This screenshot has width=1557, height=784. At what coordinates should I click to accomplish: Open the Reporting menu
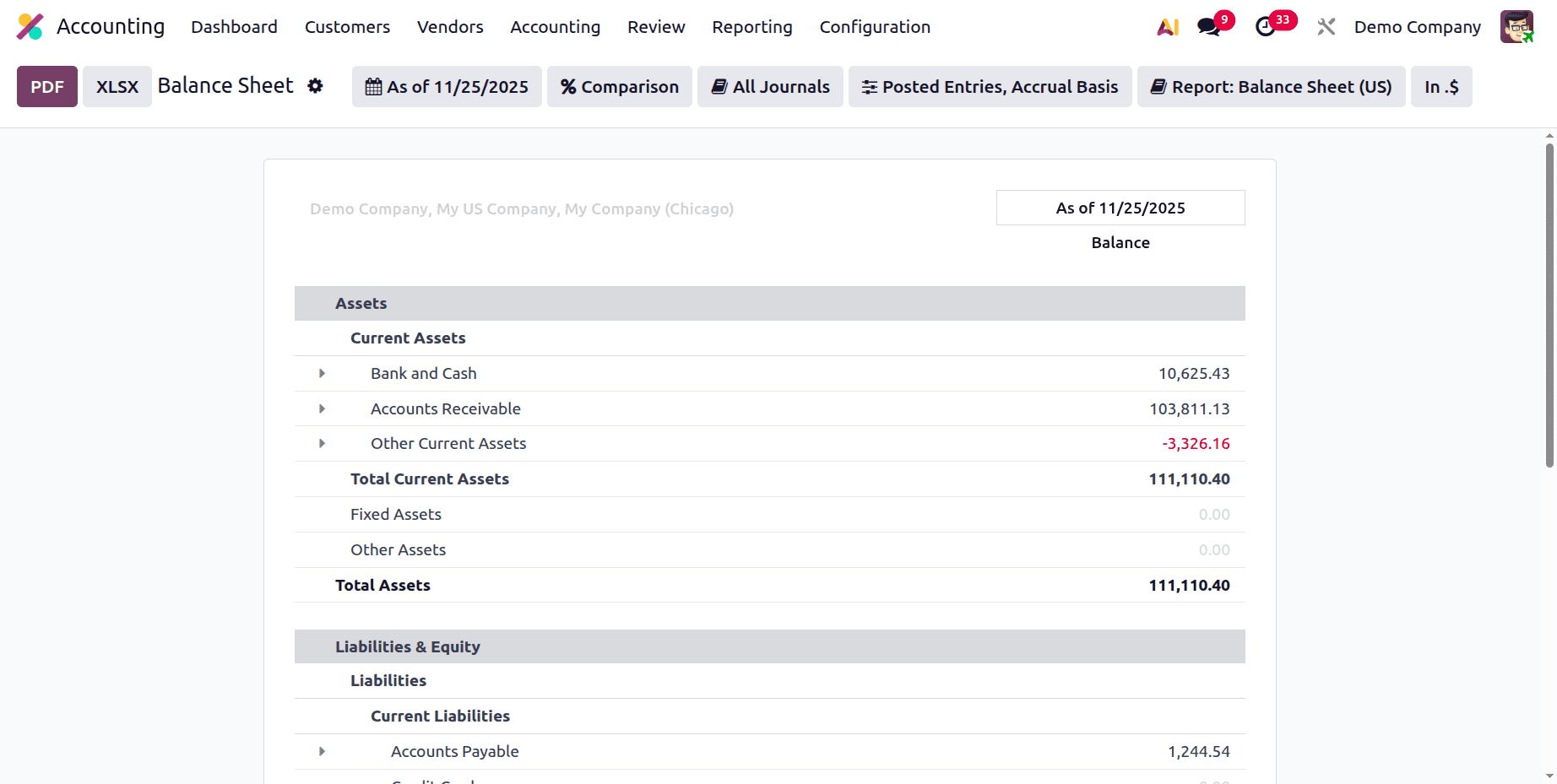(751, 27)
